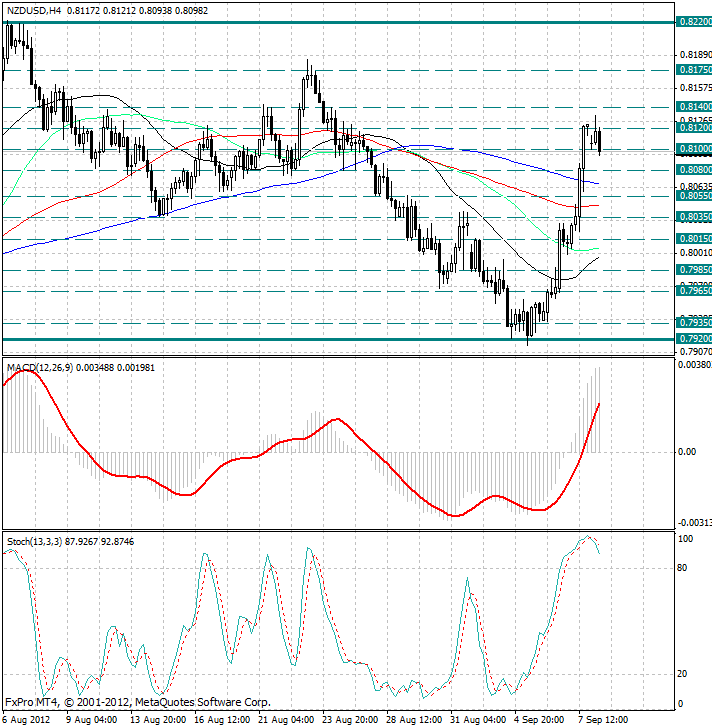
Task: Click the 7 Sep 12:00 time marker
Action: click(603, 718)
